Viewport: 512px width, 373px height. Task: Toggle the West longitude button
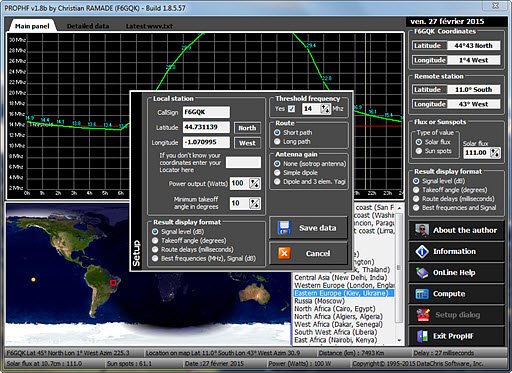(247, 143)
